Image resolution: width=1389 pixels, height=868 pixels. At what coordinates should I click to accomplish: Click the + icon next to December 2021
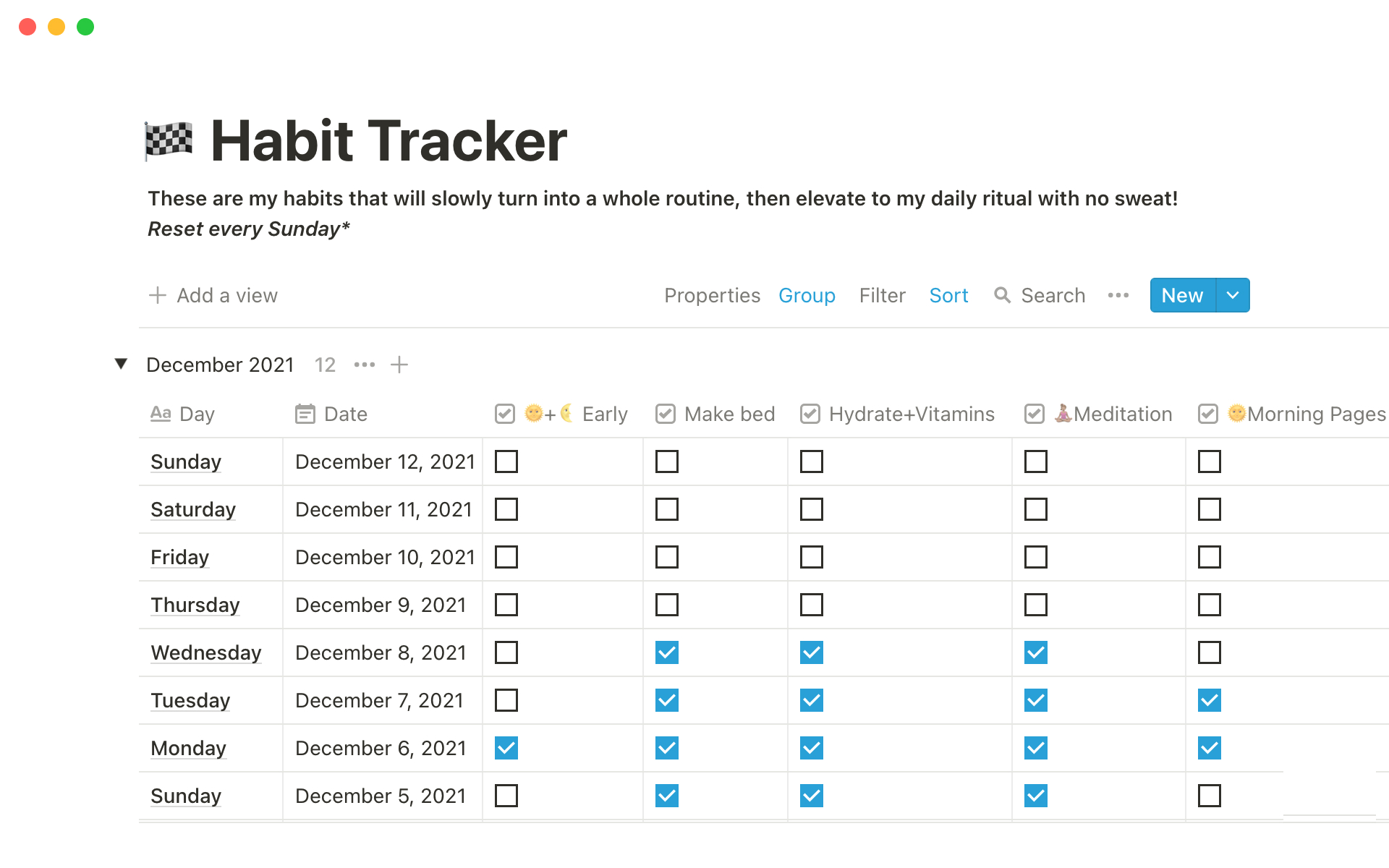click(400, 364)
